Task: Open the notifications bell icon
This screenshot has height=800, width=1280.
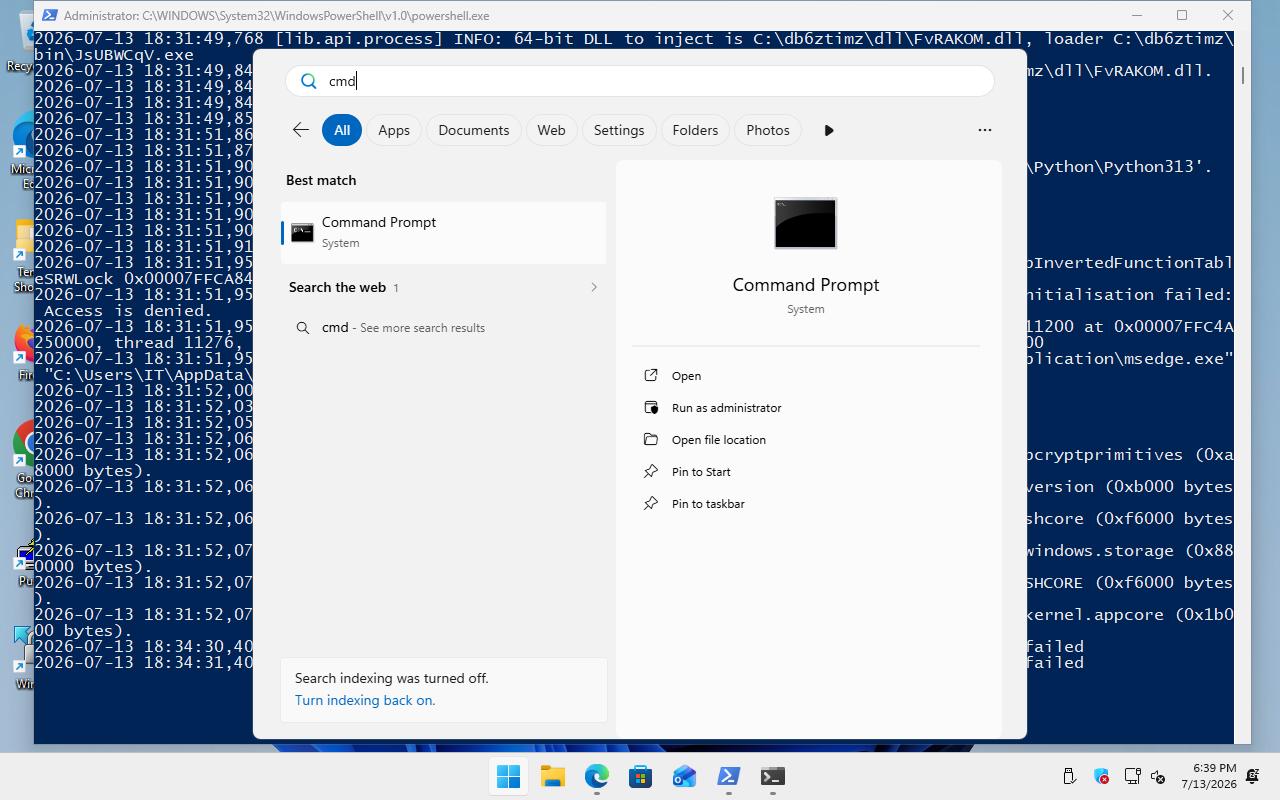Action: click(x=1253, y=776)
